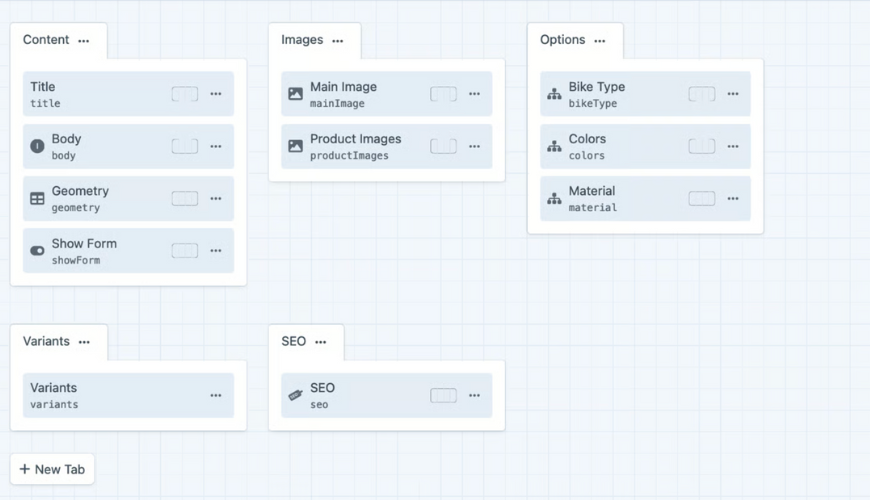Add a new tab with New Tab button
The image size is (870, 500).
pos(52,469)
